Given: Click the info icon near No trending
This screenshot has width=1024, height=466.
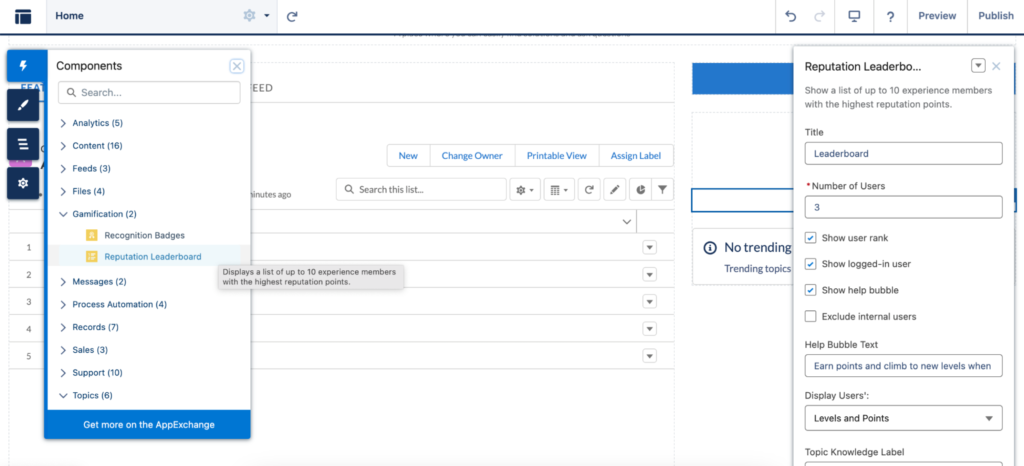Looking at the screenshot, I should tap(710, 248).
